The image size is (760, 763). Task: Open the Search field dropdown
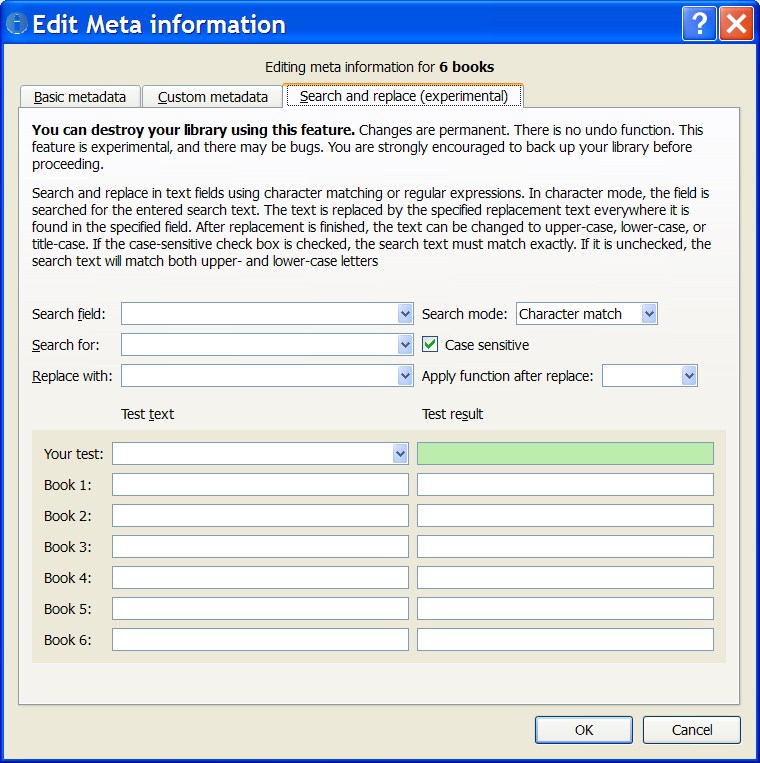click(405, 314)
